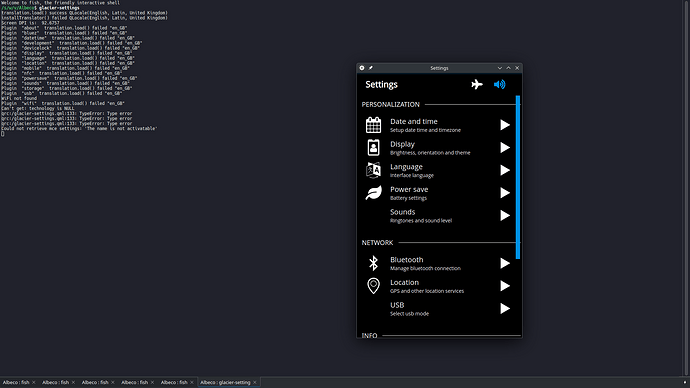Open Language settings via its arrow
The width and height of the screenshot is (690, 388).
pos(505,170)
